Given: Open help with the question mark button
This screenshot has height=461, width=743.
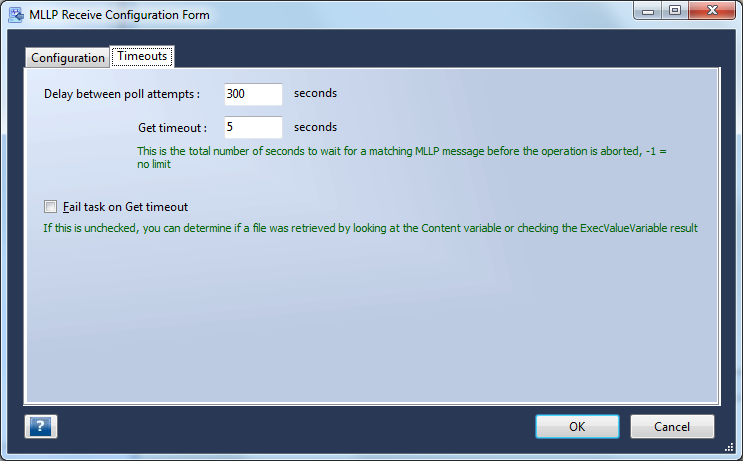Looking at the screenshot, I should tap(41, 426).
